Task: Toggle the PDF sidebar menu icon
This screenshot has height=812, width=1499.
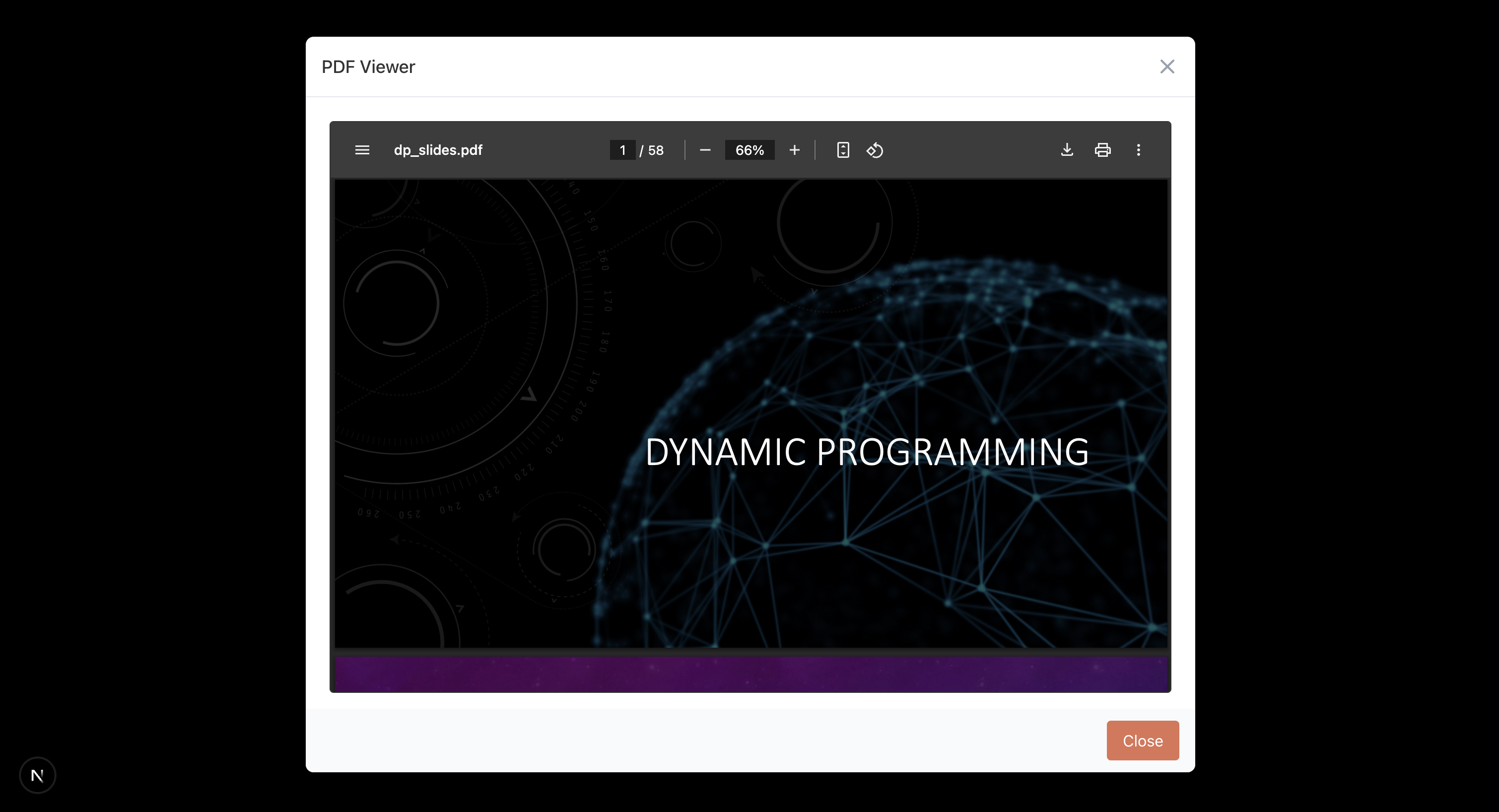Action: tap(362, 150)
